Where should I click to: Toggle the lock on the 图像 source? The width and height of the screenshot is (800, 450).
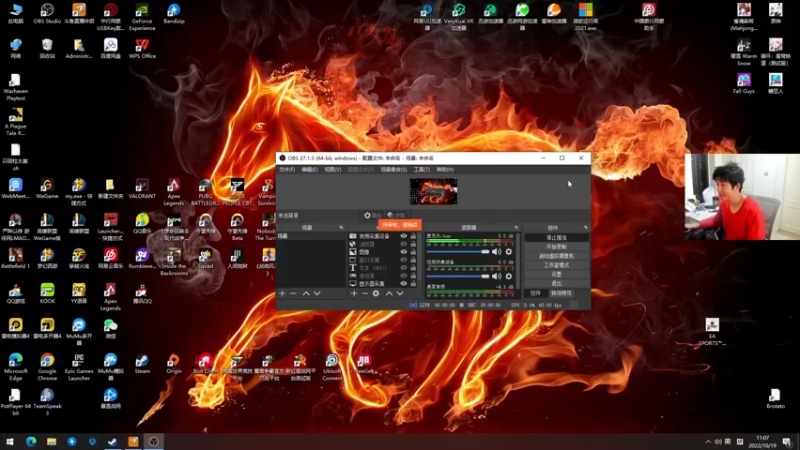point(413,252)
